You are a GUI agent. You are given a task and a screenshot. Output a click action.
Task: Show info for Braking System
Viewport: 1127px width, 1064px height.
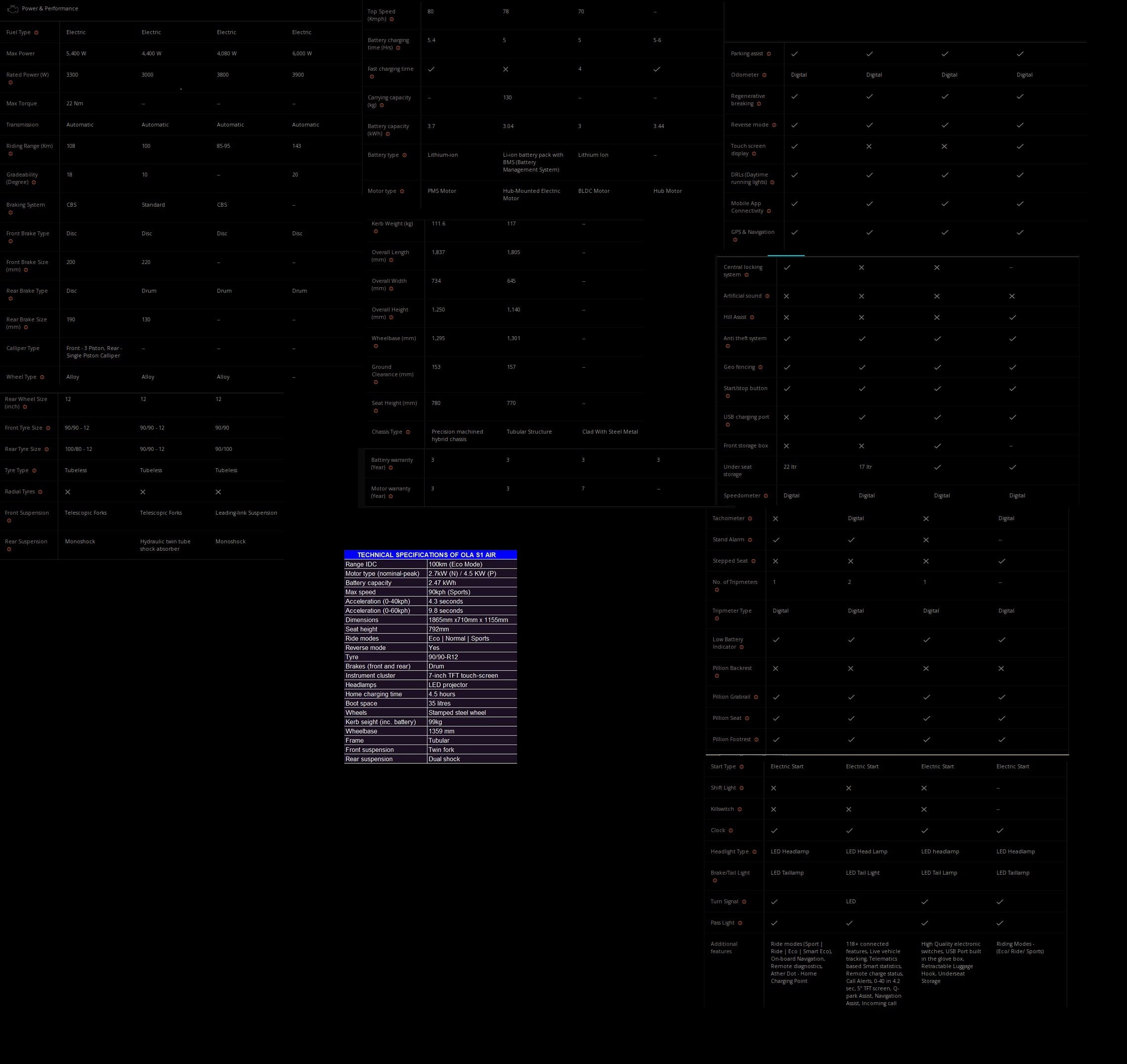point(10,213)
